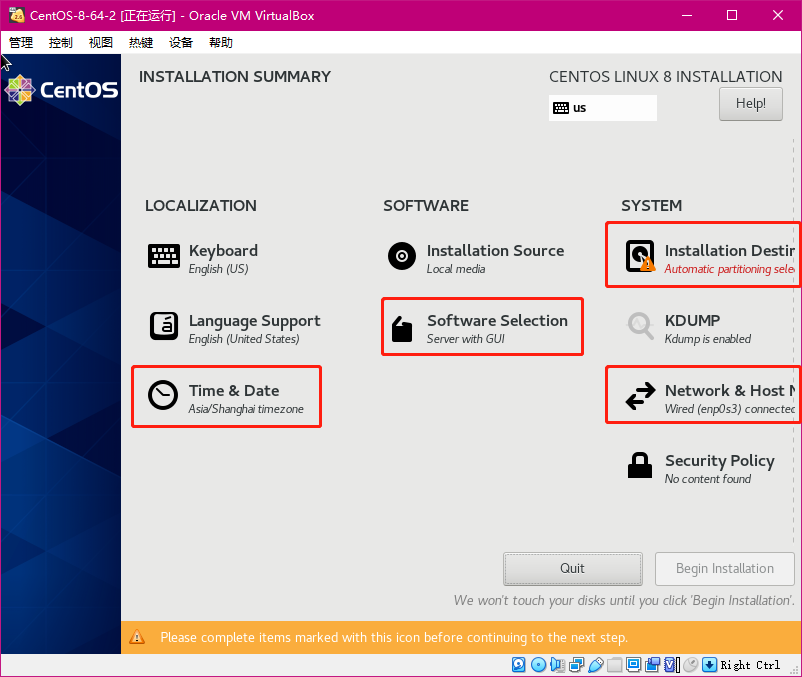802x677 pixels.
Task: Click the recording icon in VirtualBox status bar
Action: pos(652,665)
